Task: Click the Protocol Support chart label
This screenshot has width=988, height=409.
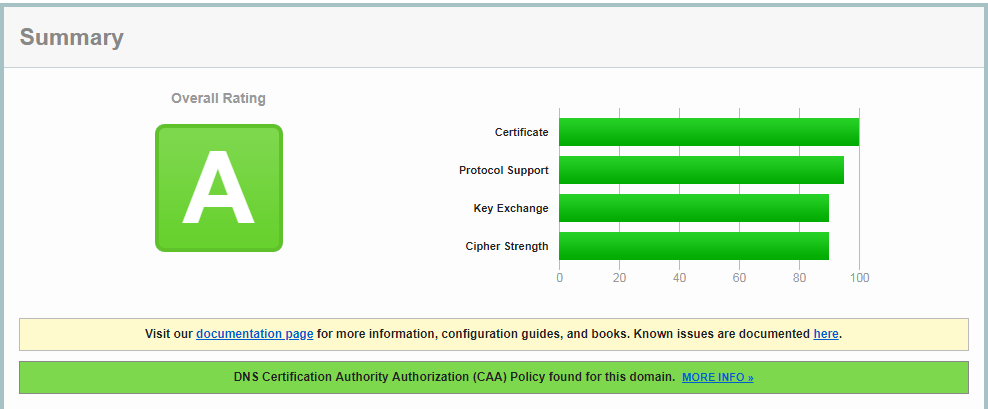Action: pos(503,170)
